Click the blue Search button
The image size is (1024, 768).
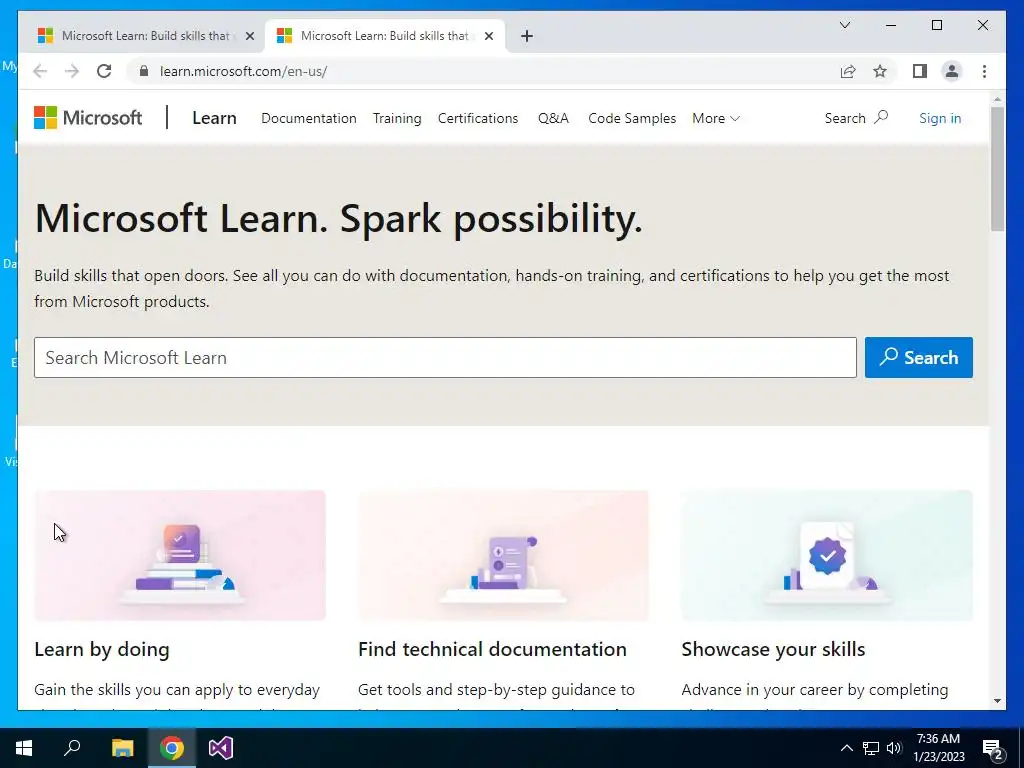click(919, 357)
